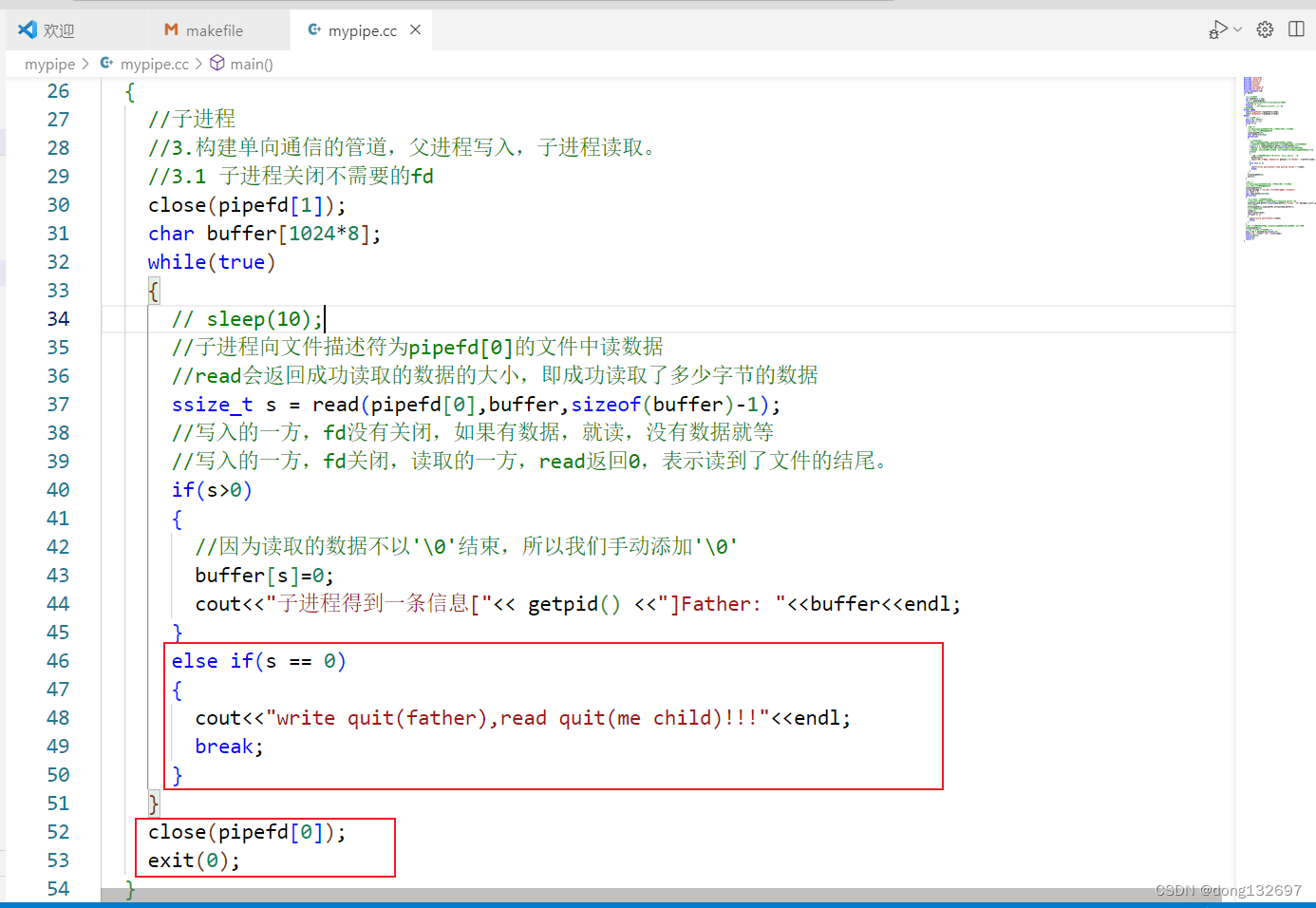
Task: Open the settings gear in editor toolbar
Action: coord(1265,29)
